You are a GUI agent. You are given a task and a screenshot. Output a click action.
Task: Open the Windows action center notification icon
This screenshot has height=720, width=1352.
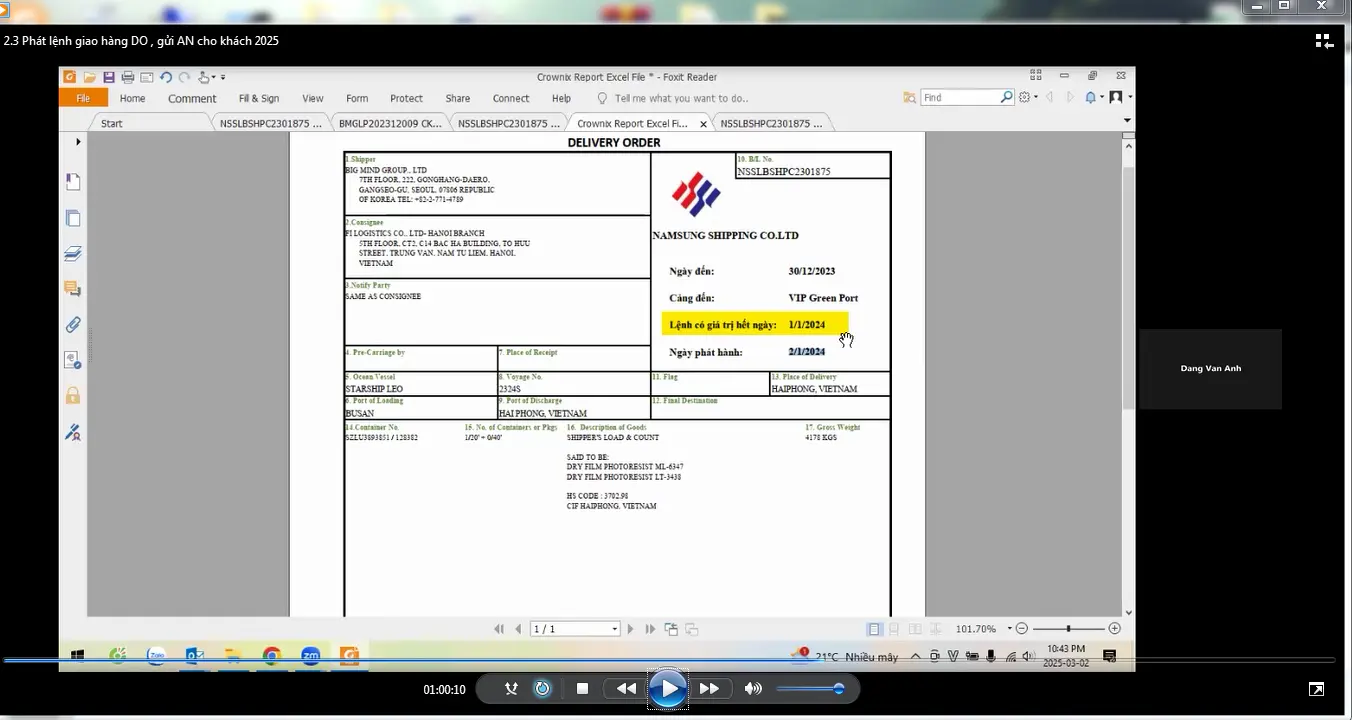point(1109,656)
